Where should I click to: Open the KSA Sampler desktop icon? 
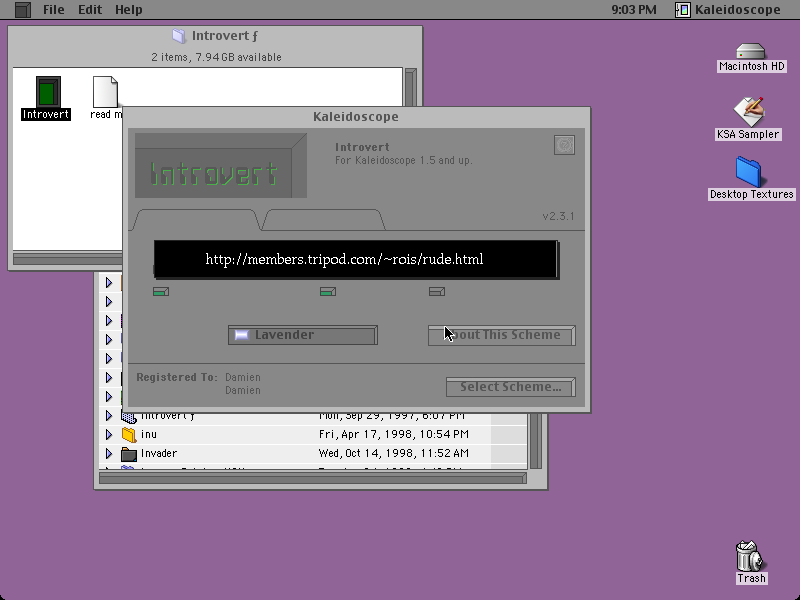(x=748, y=111)
